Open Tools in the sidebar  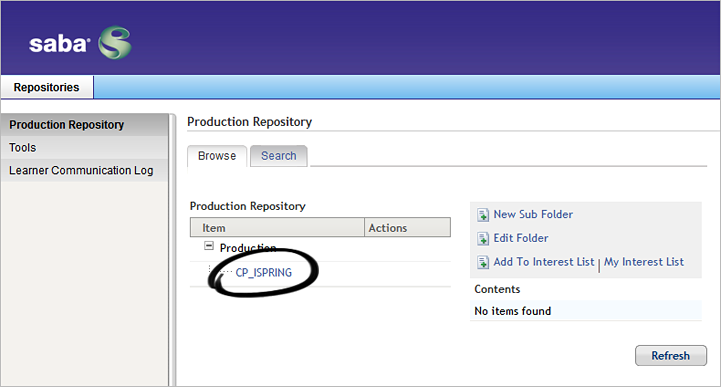click(85, 148)
